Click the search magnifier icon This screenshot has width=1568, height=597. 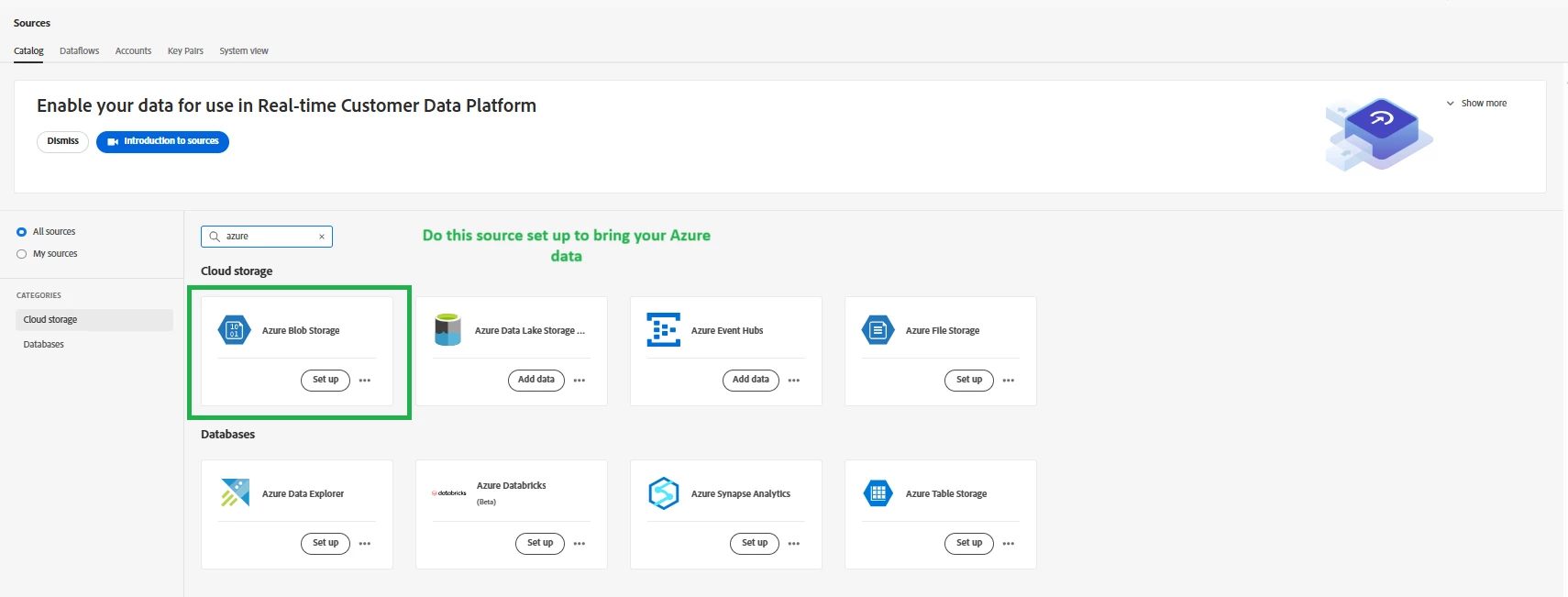pyautogui.click(x=215, y=237)
